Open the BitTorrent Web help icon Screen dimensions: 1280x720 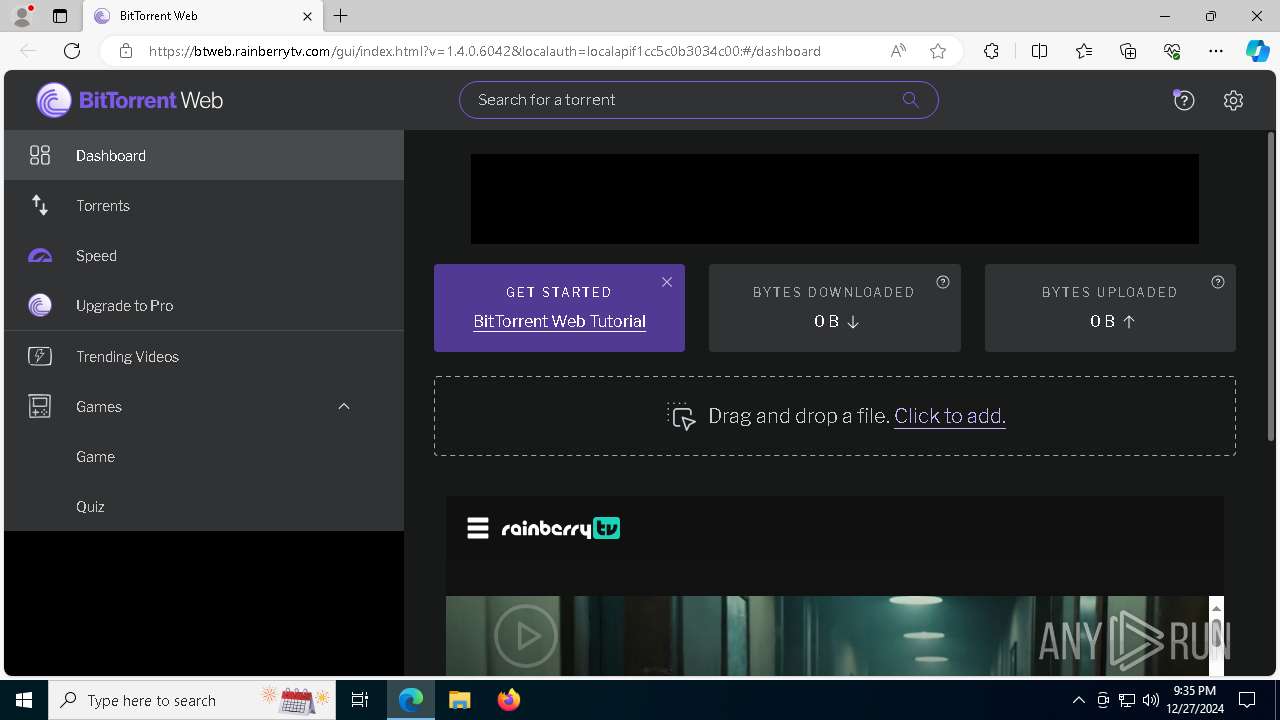pos(1184,100)
